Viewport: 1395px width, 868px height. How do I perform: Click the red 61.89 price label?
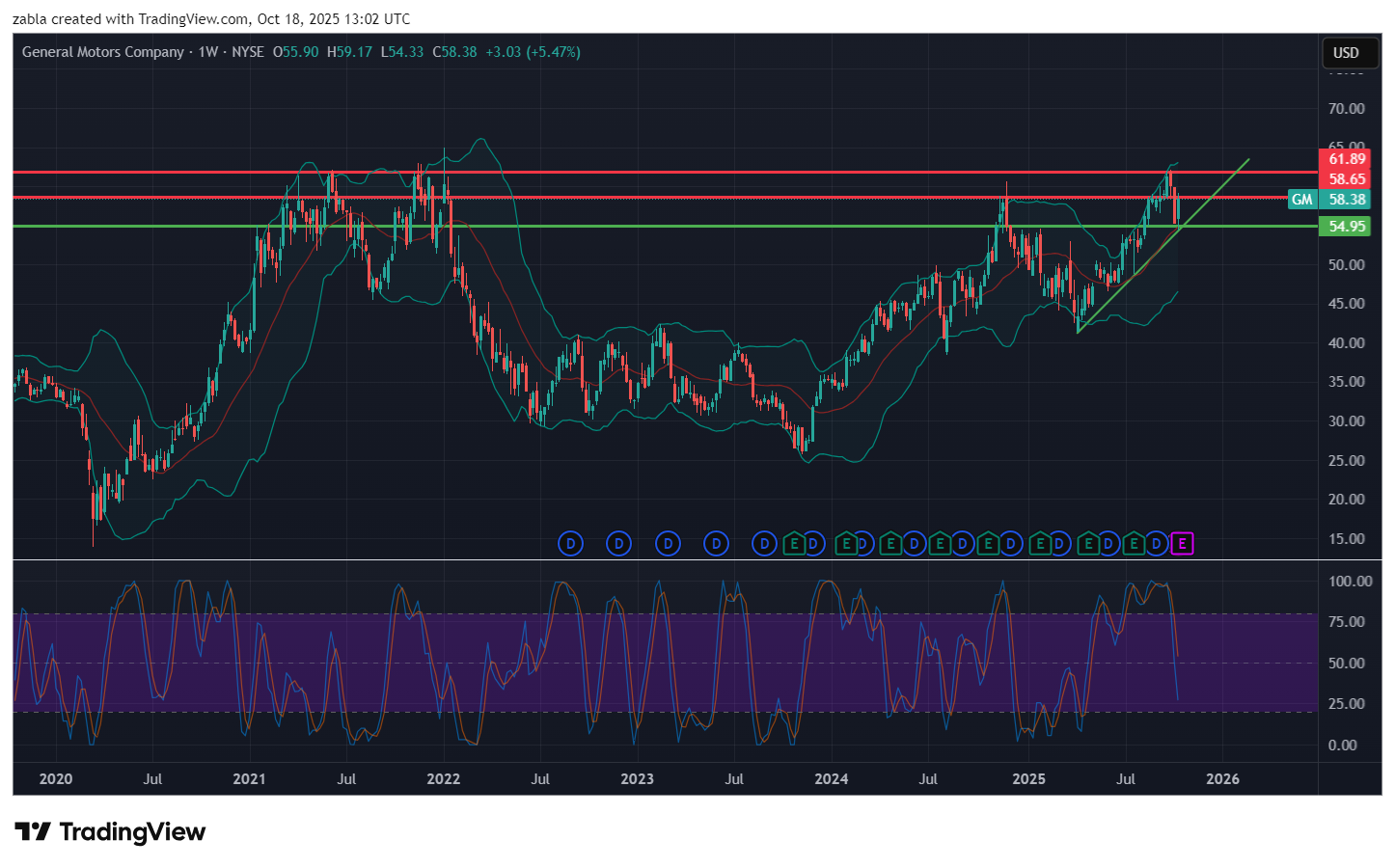coord(1347,159)
